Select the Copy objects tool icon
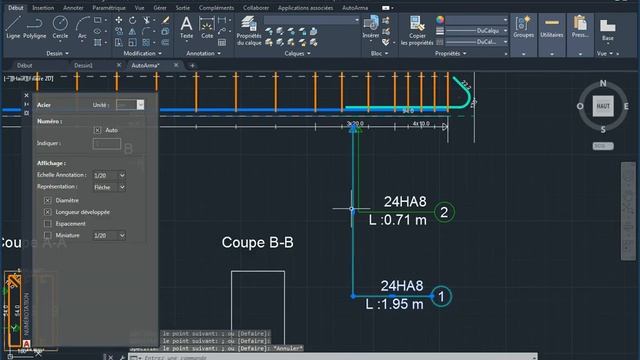640x360 pixels. (x=119, y=31)
